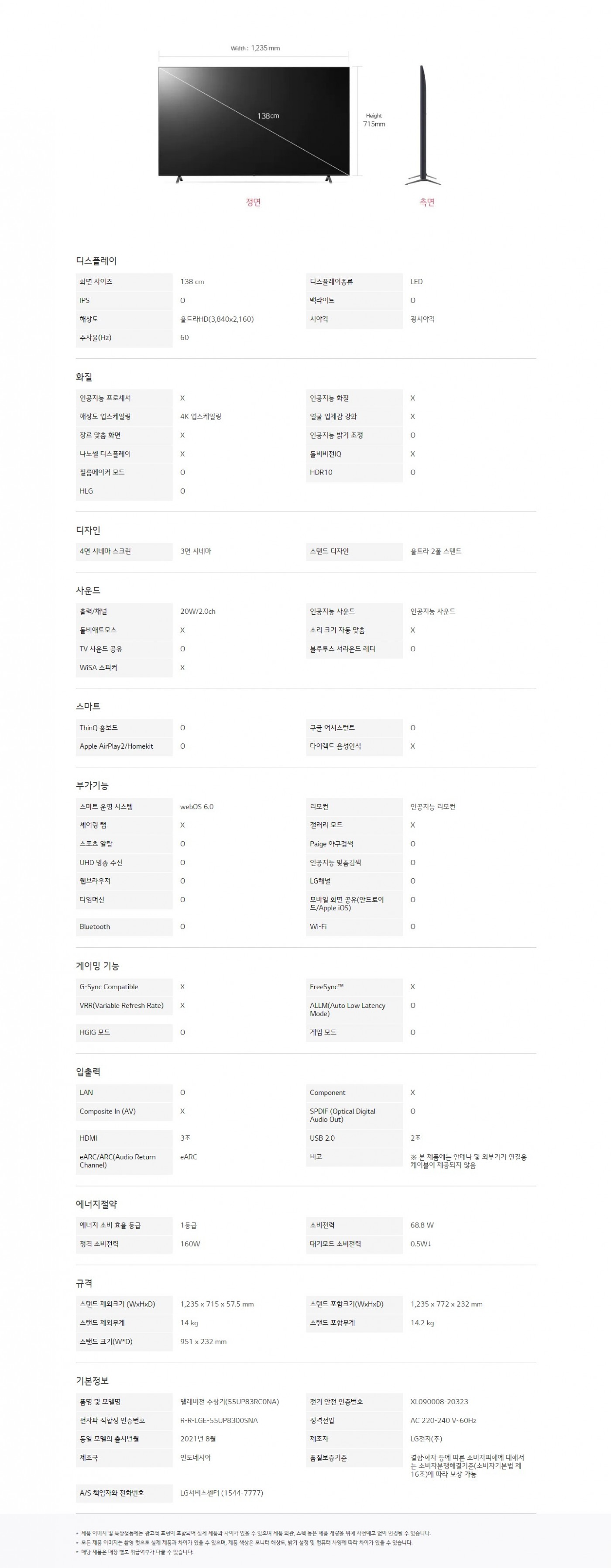This screenshot has height=1568, width=611.
Task: Click the model name 텔레비전 수상기(55UP83RC0NA)
Action: tap(230, 1402)
